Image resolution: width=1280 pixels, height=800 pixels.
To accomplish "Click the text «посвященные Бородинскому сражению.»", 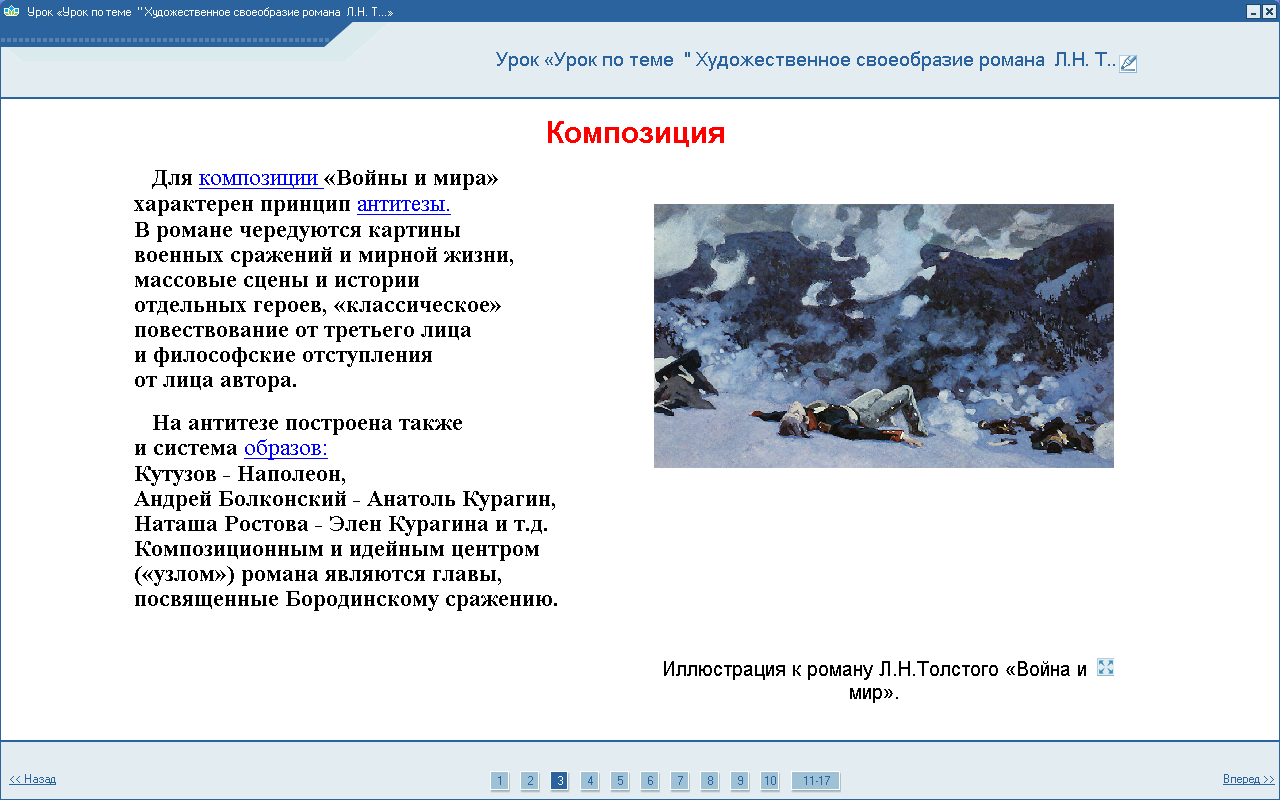I will click(x=346, y=600).
